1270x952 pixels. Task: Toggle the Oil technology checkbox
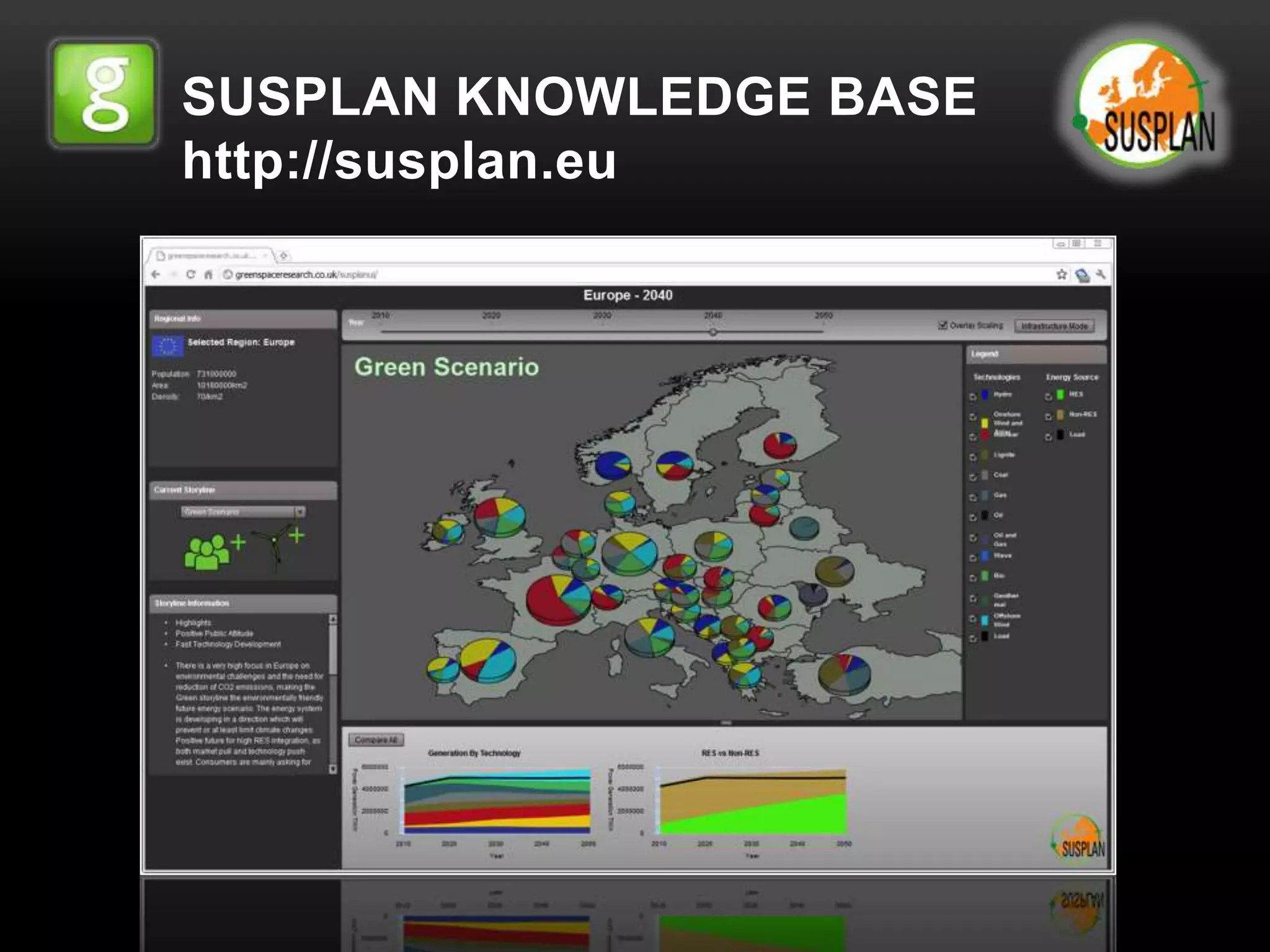(972, 517)
